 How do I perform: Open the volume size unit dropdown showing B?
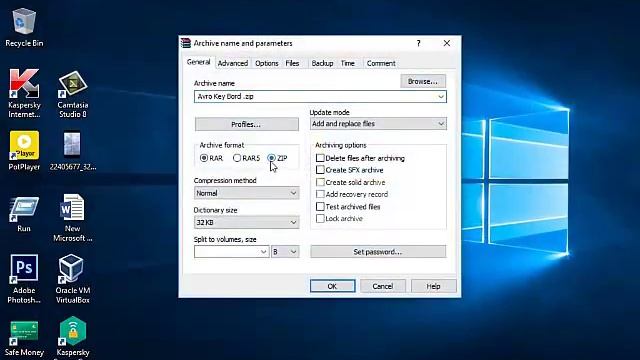(x=285, y=252)
